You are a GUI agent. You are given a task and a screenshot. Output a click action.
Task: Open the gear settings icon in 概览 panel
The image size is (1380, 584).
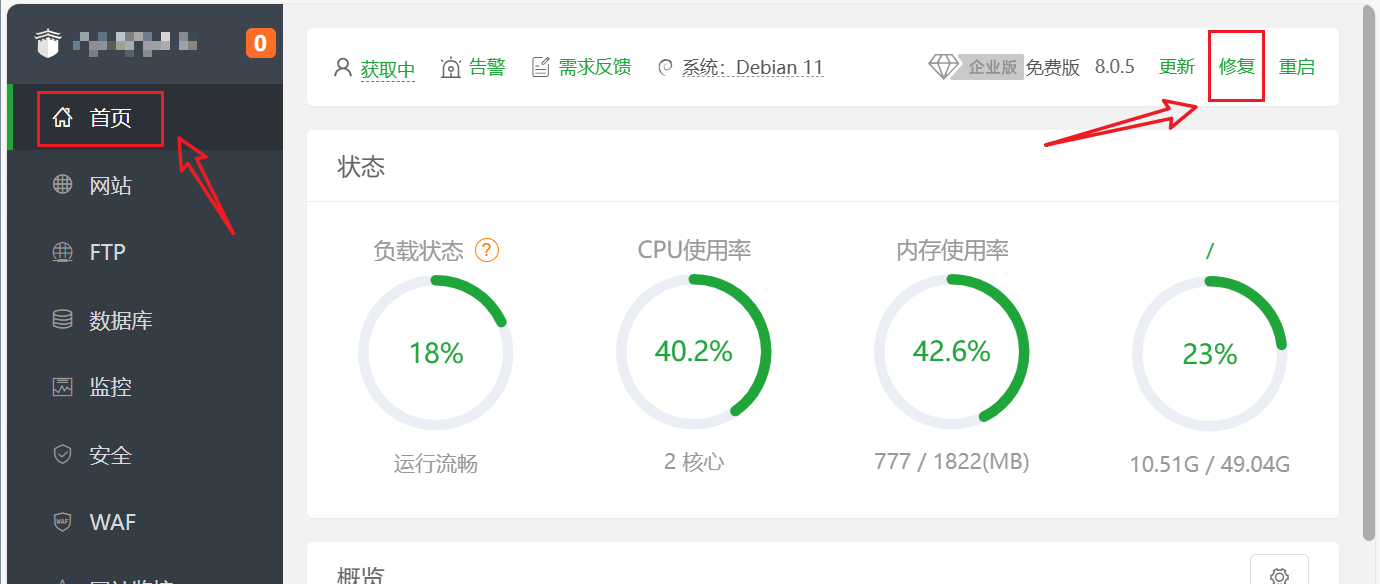(1279, 574)
